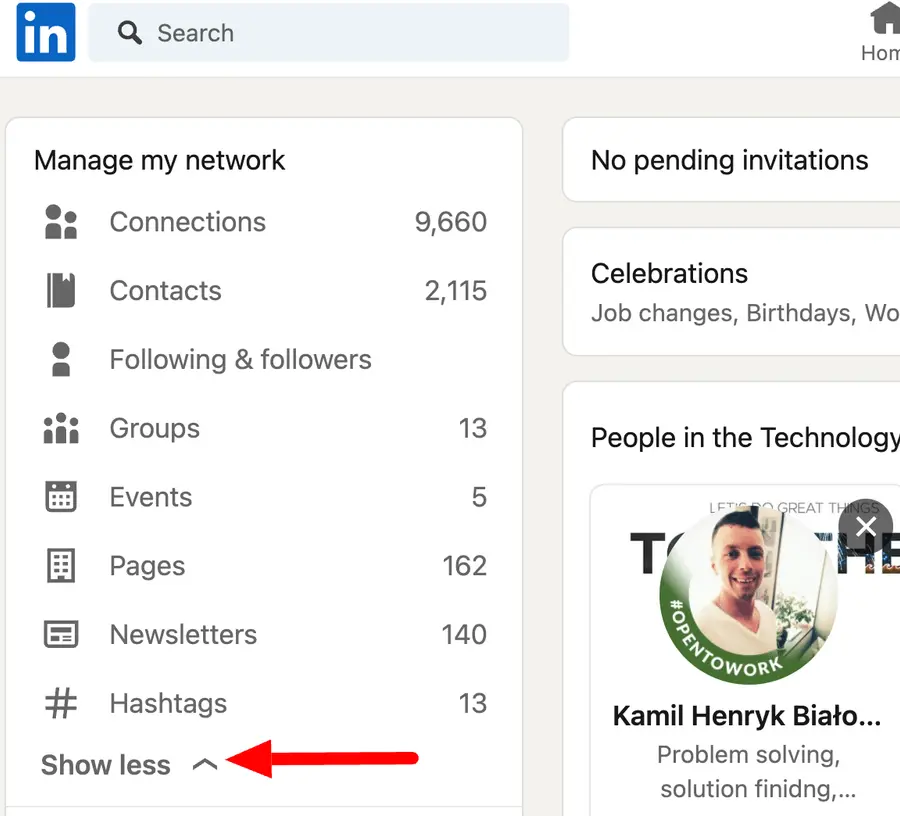
Task: Open Kamil Henryk's profile photo
Action: [x=740, y=597]
